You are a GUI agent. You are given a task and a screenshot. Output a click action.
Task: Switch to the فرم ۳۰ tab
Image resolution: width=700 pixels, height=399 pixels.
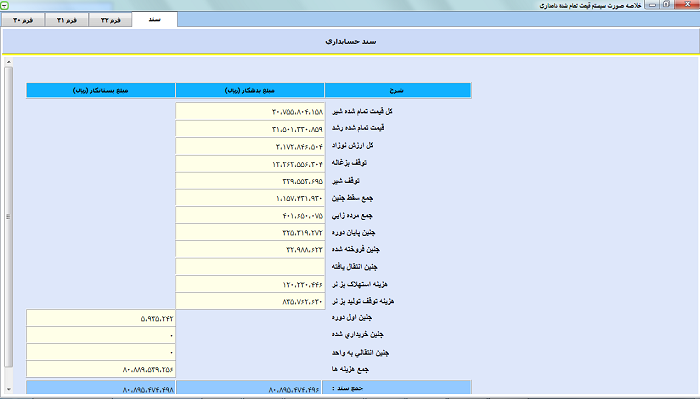(23, 20)
